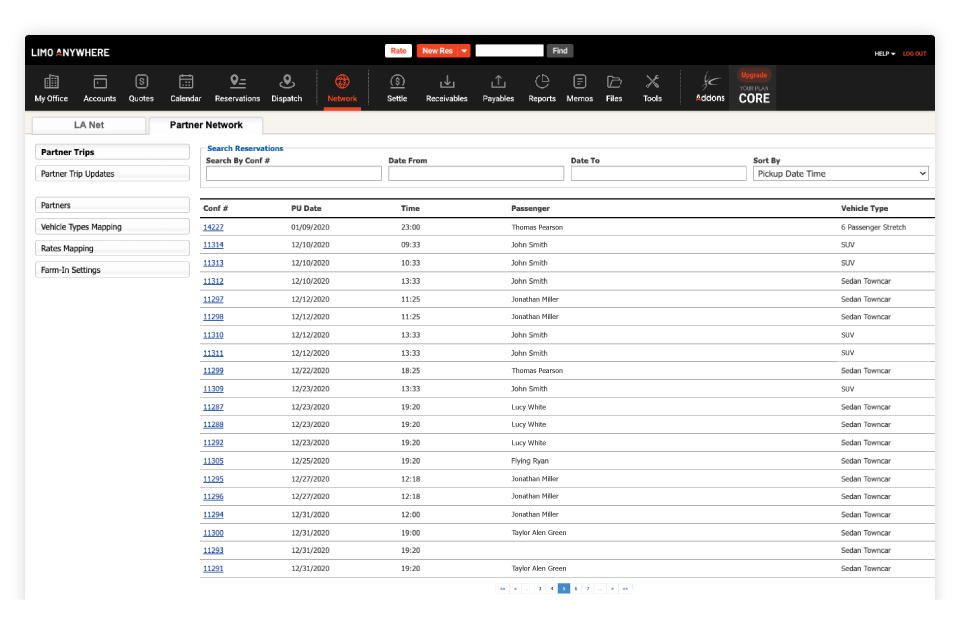This screenshot has height=640, width=960.
Task: Go to Dispatch via its icon
Action: point(287,82)
